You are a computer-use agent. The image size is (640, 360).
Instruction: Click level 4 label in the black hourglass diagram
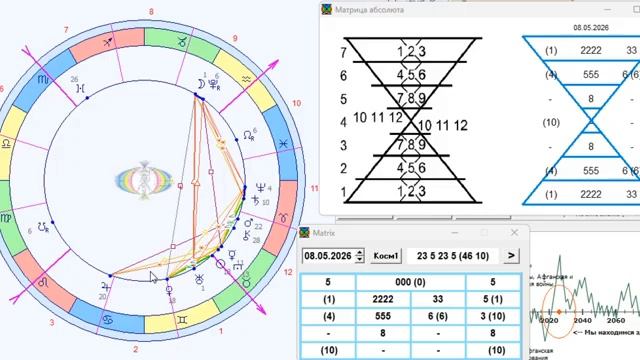coord(343,122)
